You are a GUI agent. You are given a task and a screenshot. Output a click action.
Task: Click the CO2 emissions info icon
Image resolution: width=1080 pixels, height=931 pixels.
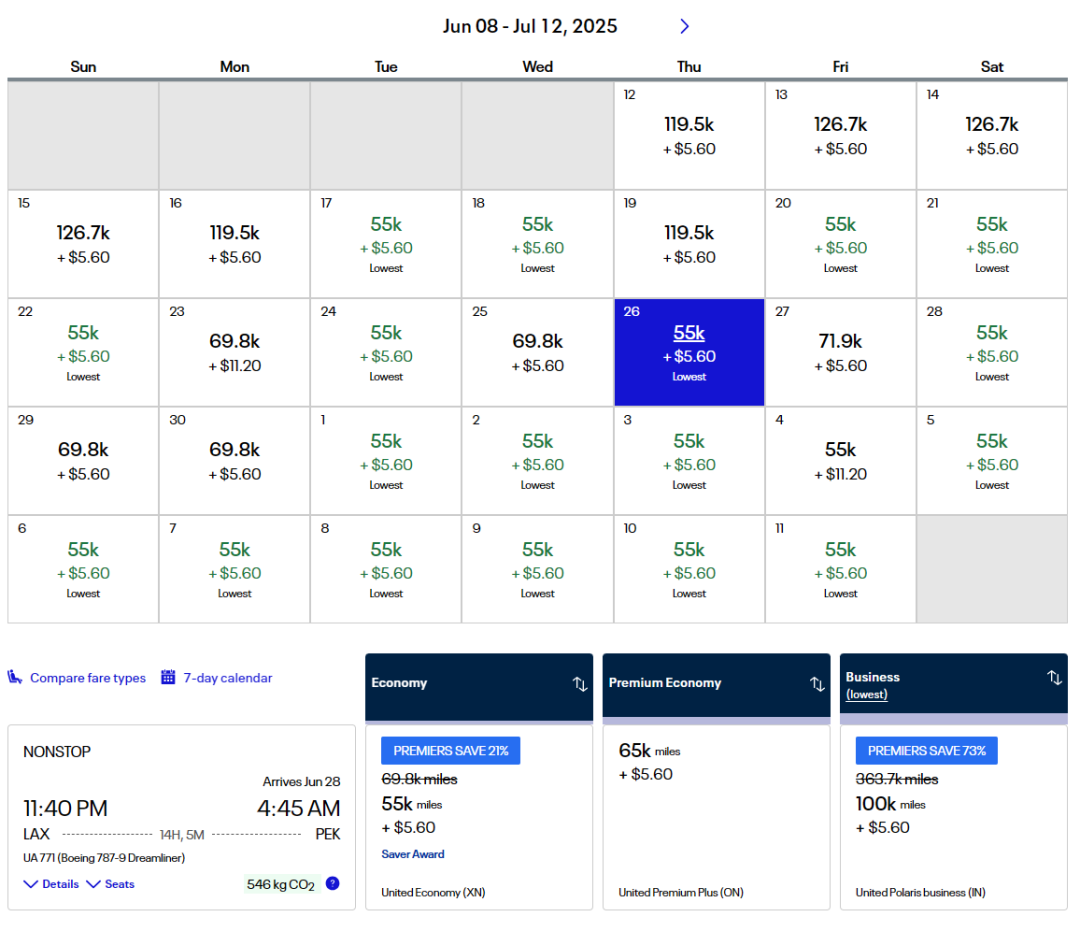pos(332,883)
